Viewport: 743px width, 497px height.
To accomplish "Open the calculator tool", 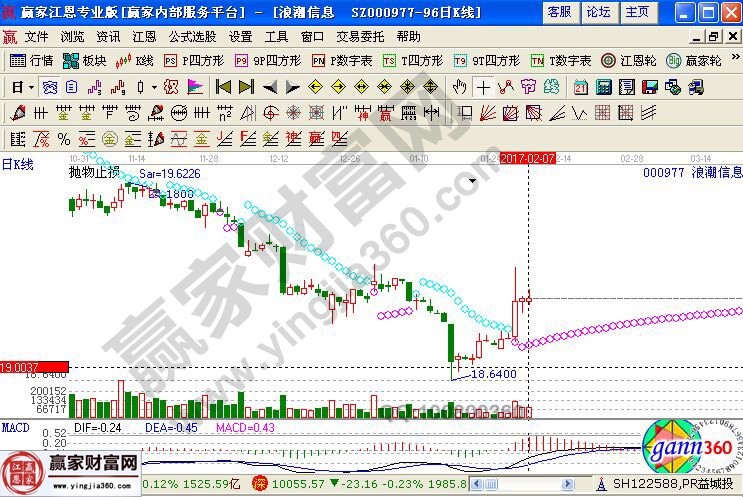I will pos(604,87).
